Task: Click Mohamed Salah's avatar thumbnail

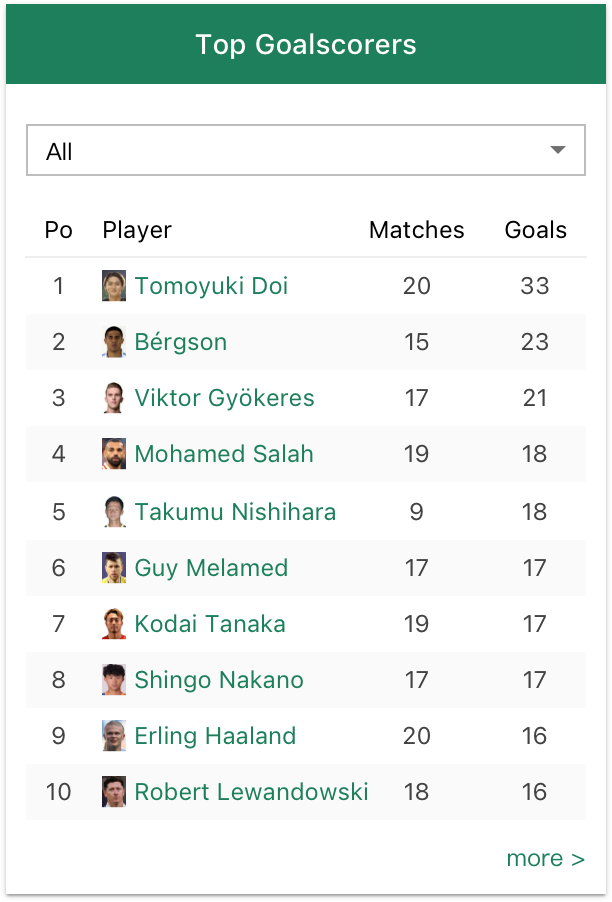Action: [114, 454]
